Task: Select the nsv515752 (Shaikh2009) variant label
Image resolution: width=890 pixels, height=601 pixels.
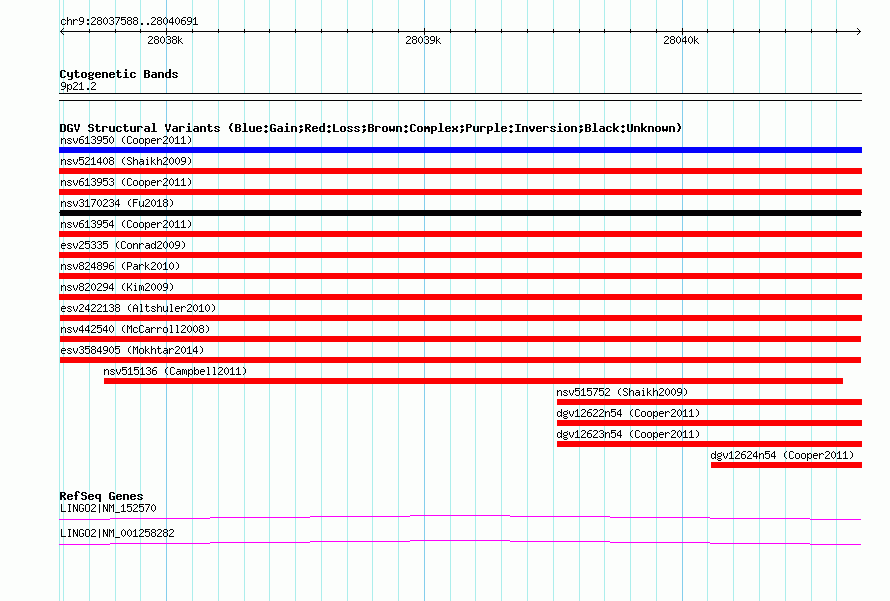Action: 622,392
